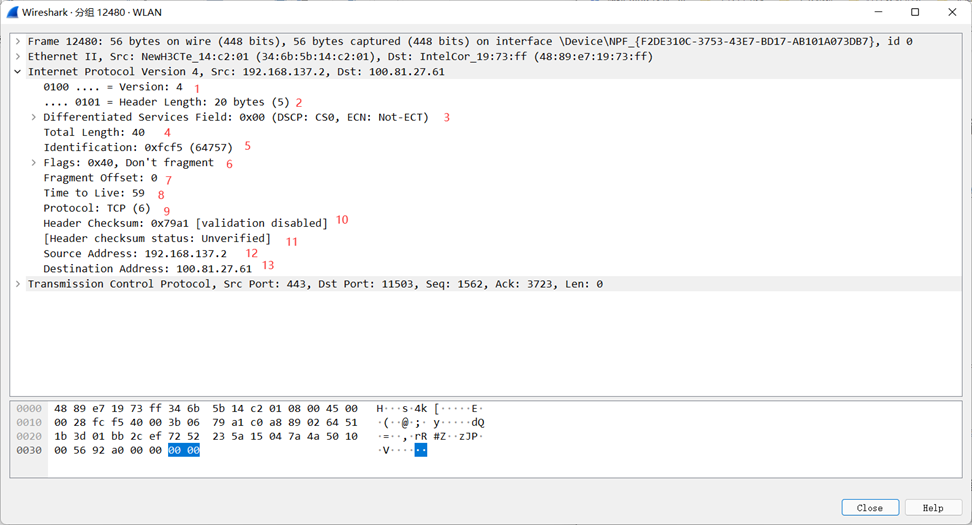Select the Identification: 0xfcf5 field
This screenshot has height=525, width=972.
(138, 148)
